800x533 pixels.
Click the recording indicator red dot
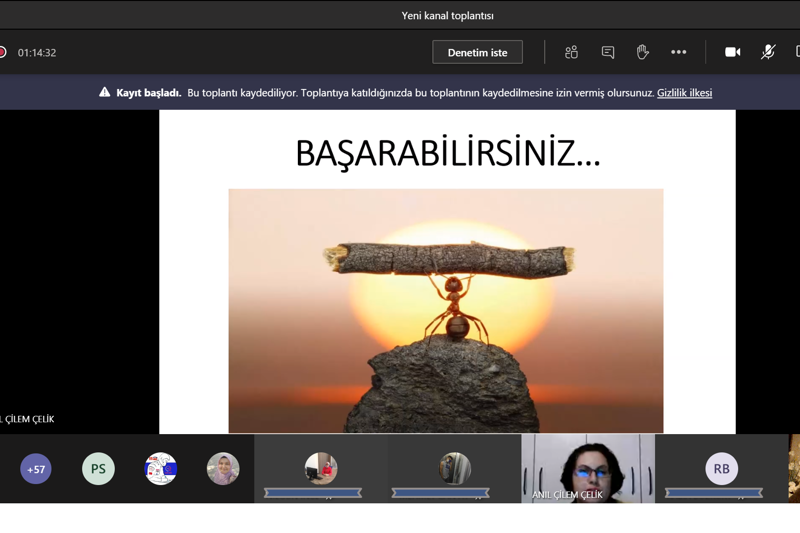coord(2,52)
